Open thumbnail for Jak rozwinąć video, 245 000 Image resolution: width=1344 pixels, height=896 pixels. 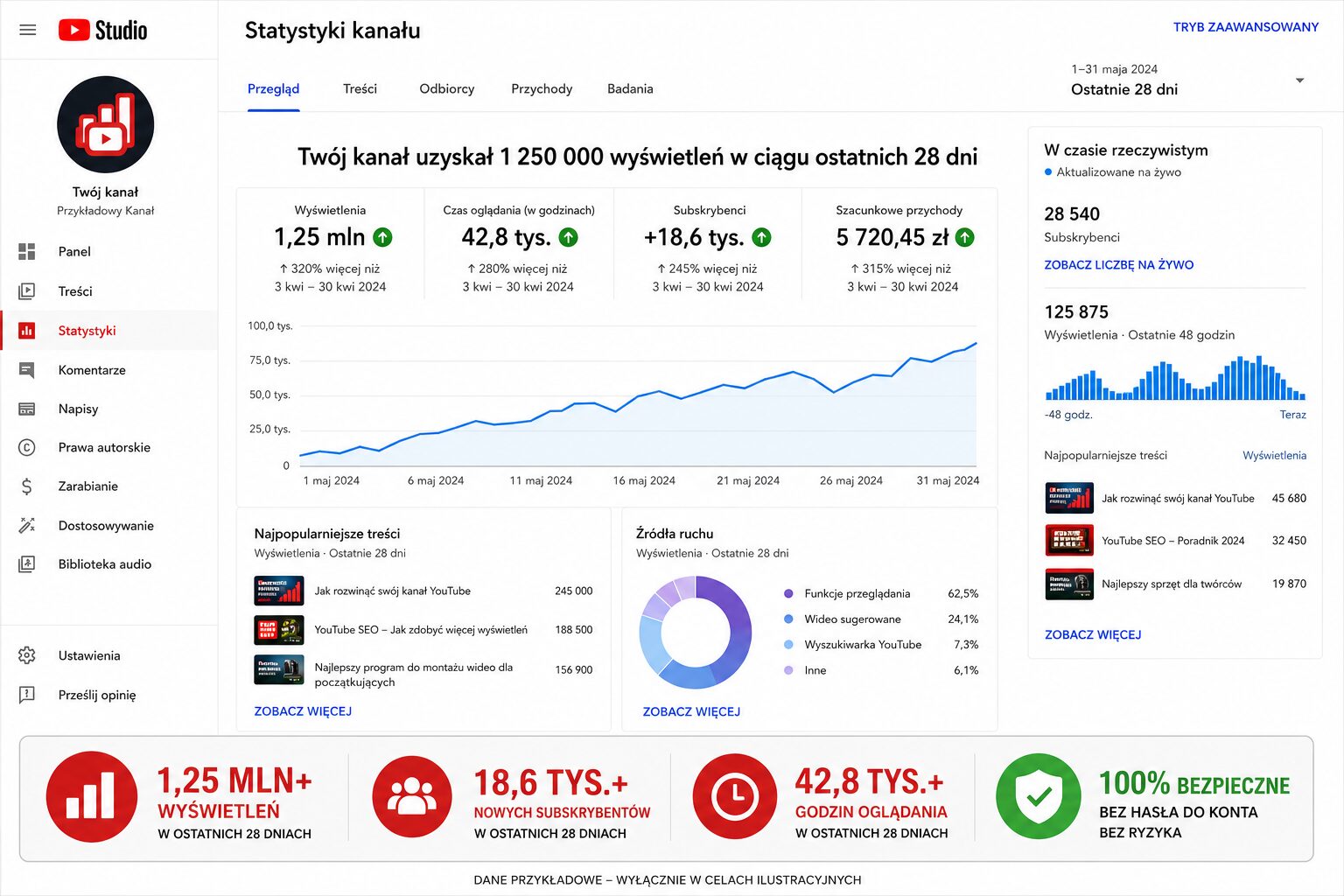coord(279,591)
